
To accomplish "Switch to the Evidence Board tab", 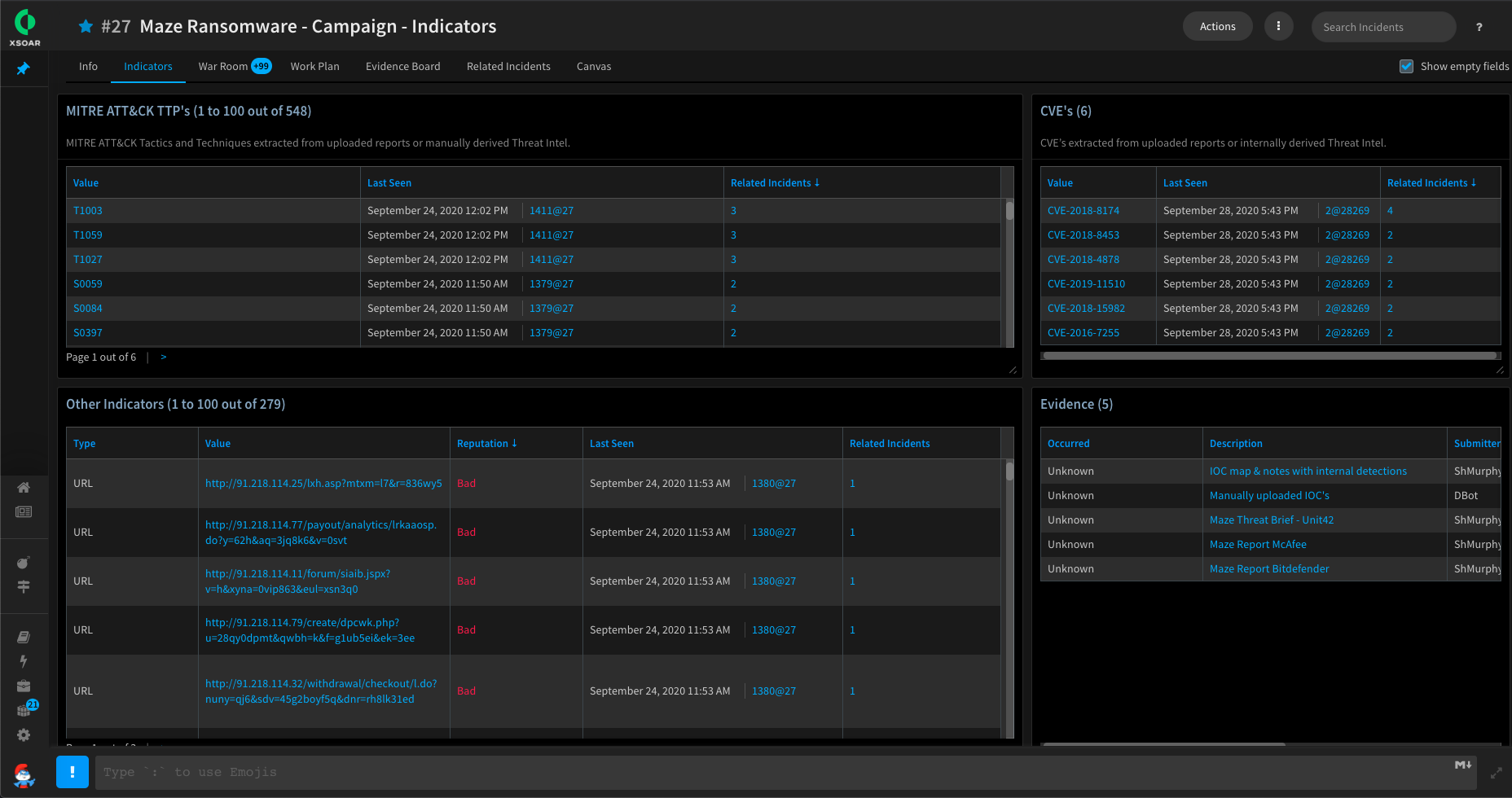I will [403, 67].
